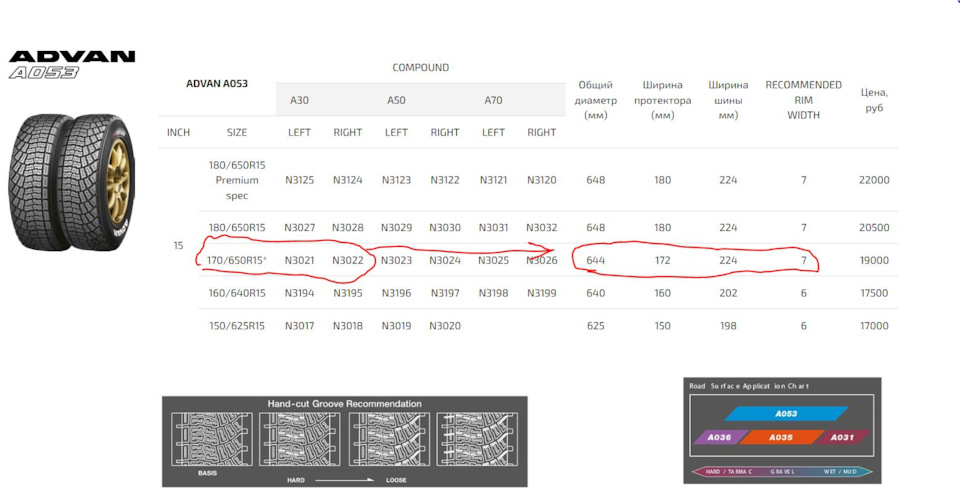Click the 'Общий диаметр (мм)' column header
Screen dimensions: 960x495
pyautogui.click(x=596, y=100)
